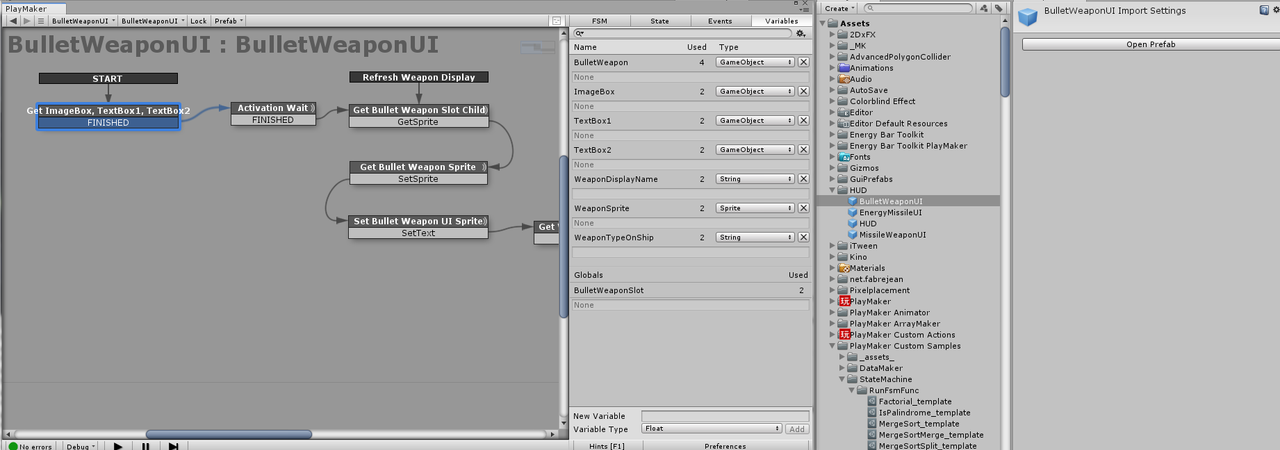This screenshot has height=450, width=1280.
Task: Step one frame with the step button
Action: coord(174,446)
